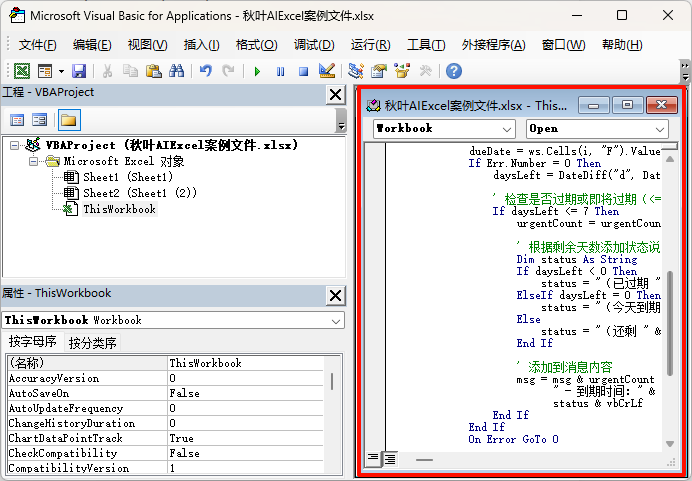Switch to Full Module View at code window bottom
Viewport: 692px width, 481px height.
pyautogui.click(x=389, y=458)
